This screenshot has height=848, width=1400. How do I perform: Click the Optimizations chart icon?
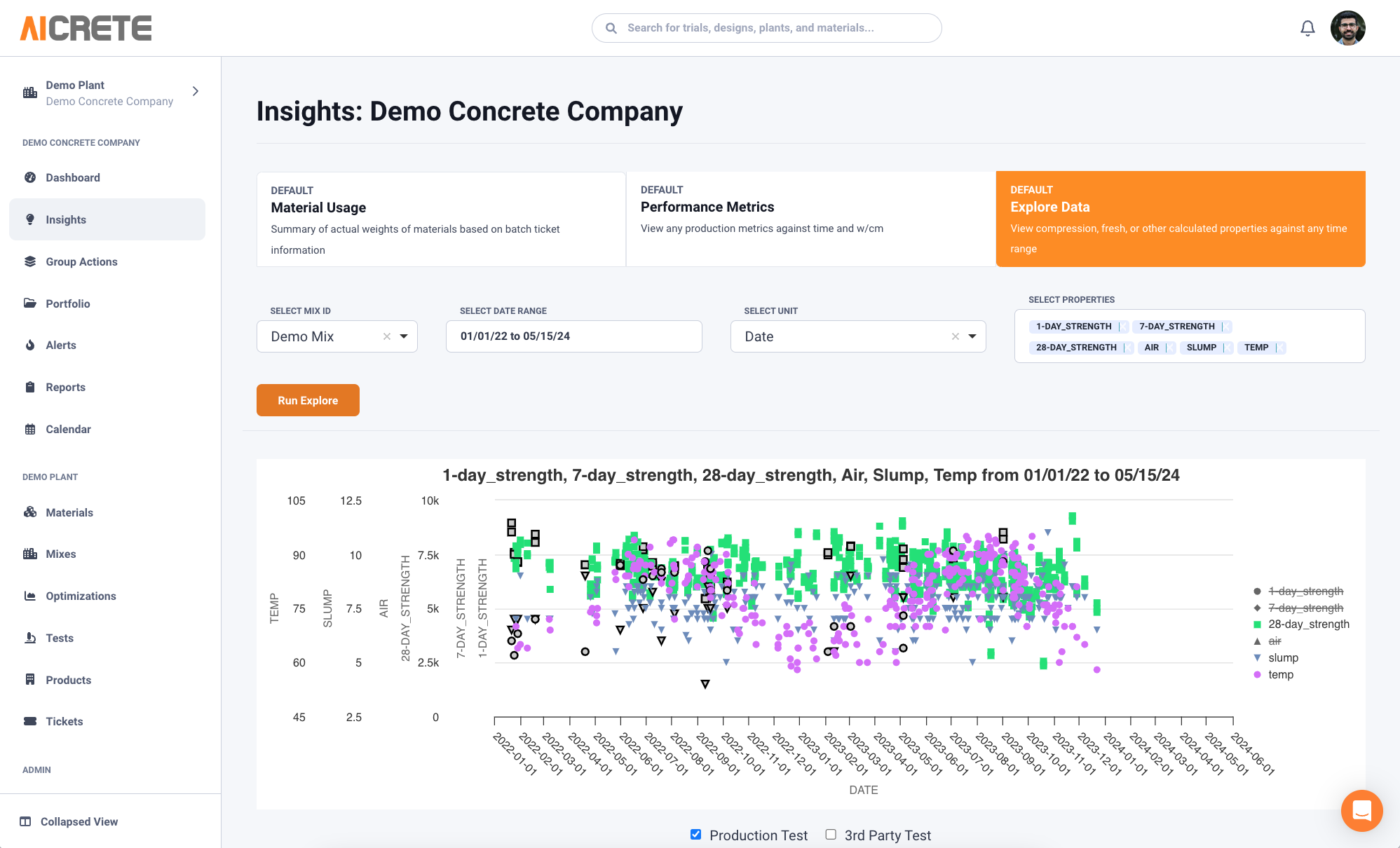click(x=30, y=596)
